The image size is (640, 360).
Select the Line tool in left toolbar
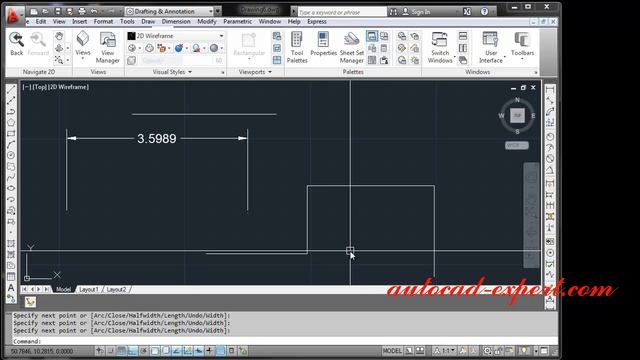[11, 89]
